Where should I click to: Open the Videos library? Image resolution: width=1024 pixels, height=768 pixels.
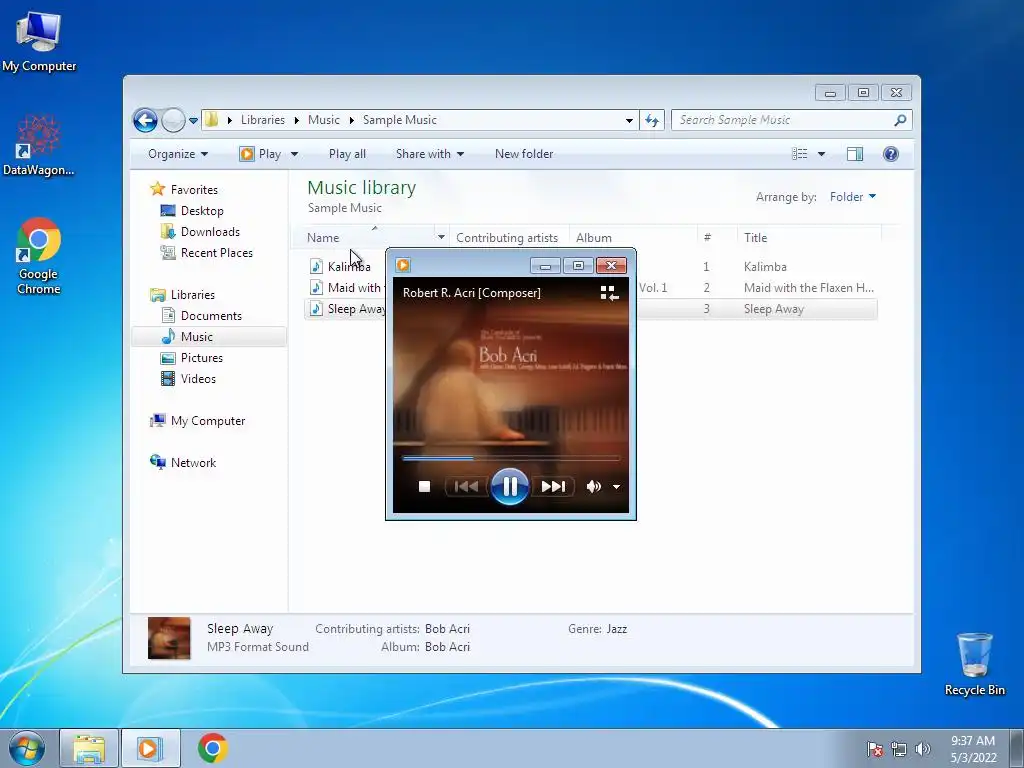click(x=197, y=379)
